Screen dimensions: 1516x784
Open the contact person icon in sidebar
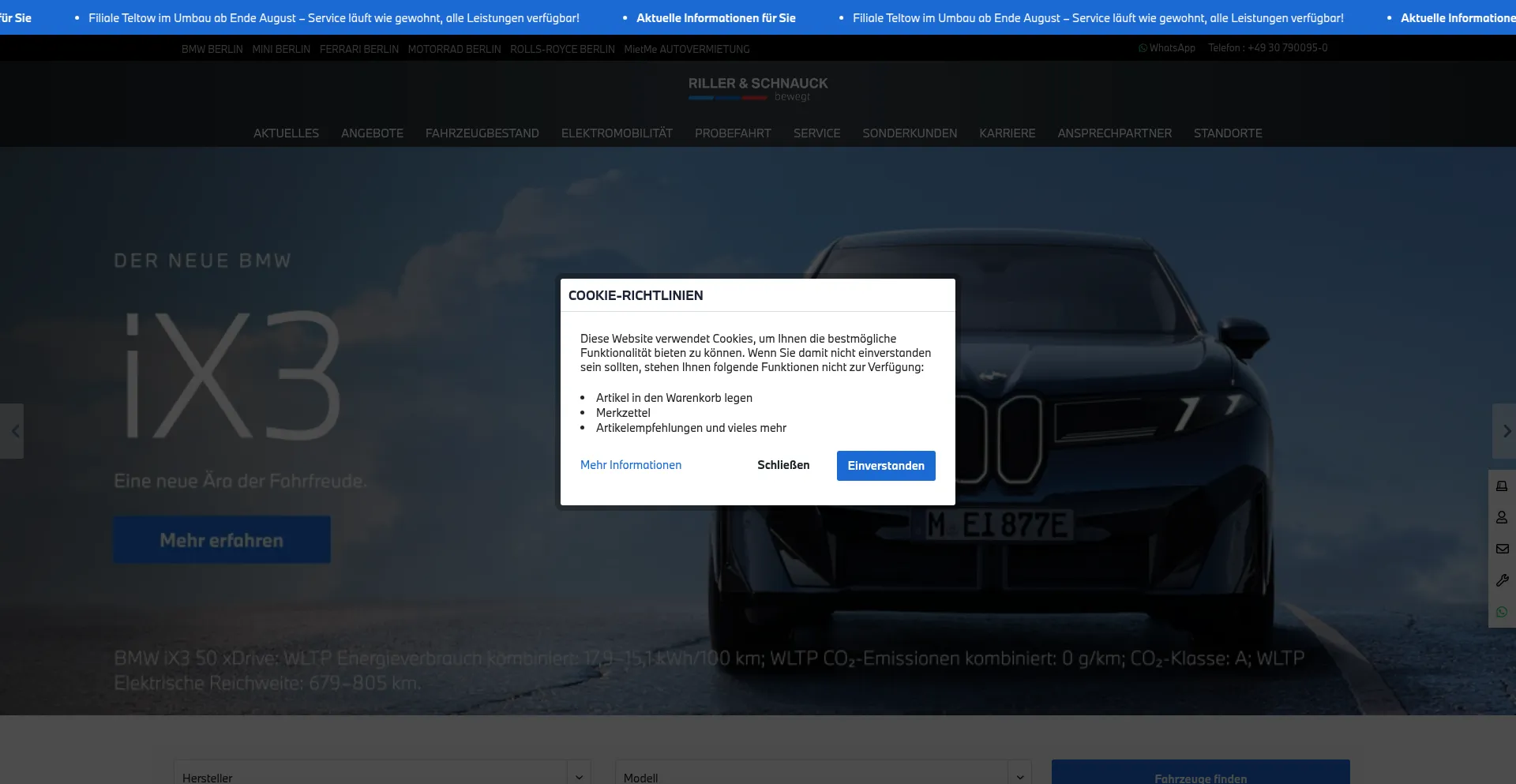[1502, 517]
